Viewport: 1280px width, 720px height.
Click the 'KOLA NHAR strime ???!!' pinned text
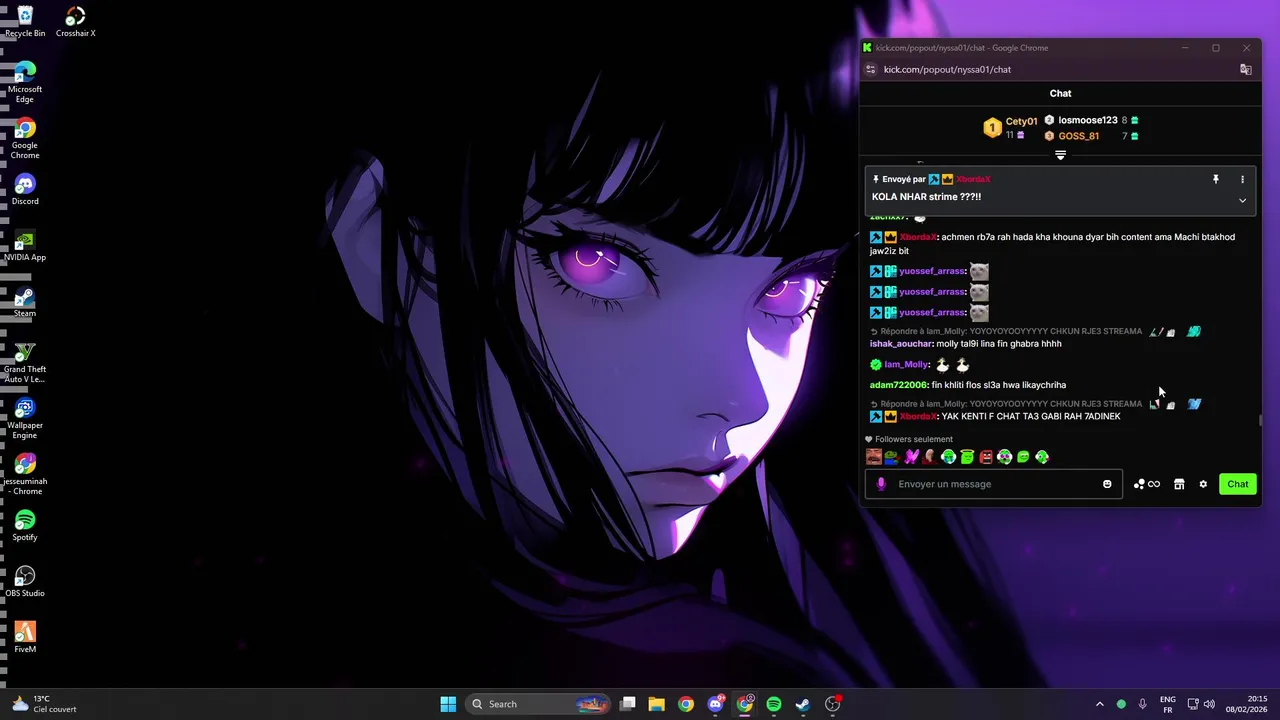coord(926,197)
